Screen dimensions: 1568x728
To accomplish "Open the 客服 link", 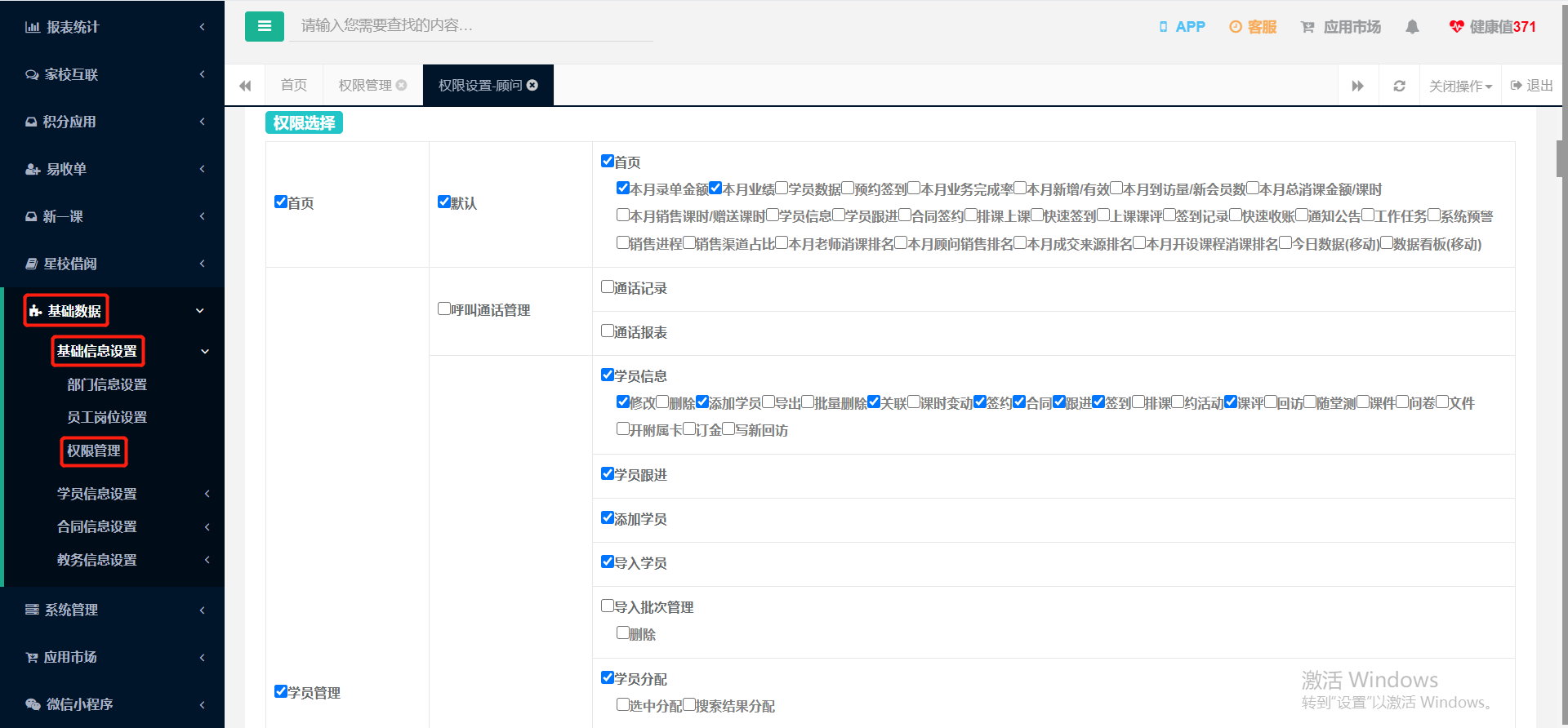I will 1253,27.
